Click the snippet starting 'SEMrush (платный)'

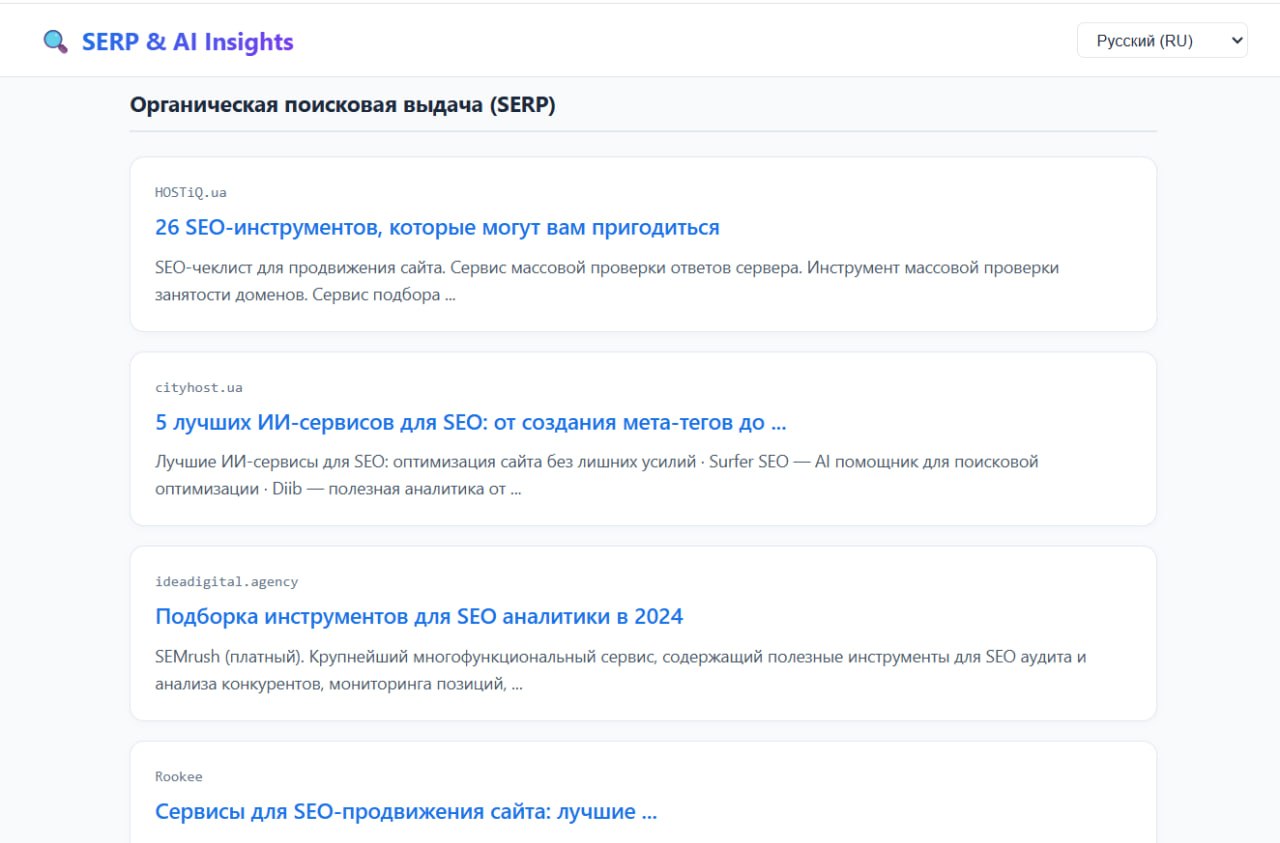[620, 670]
